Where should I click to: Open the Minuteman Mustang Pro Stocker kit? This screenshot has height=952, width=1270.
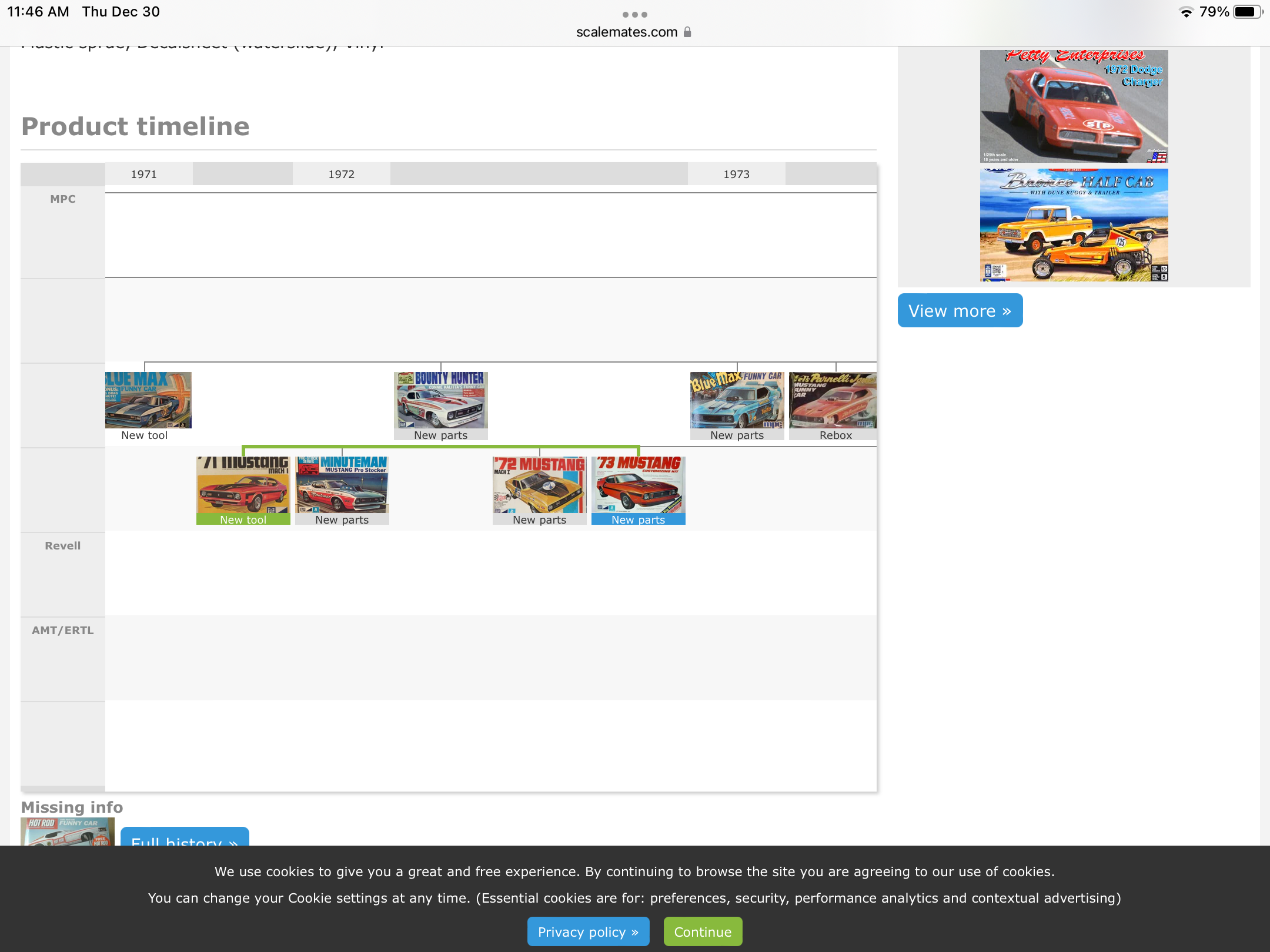(x=342, y=485)
